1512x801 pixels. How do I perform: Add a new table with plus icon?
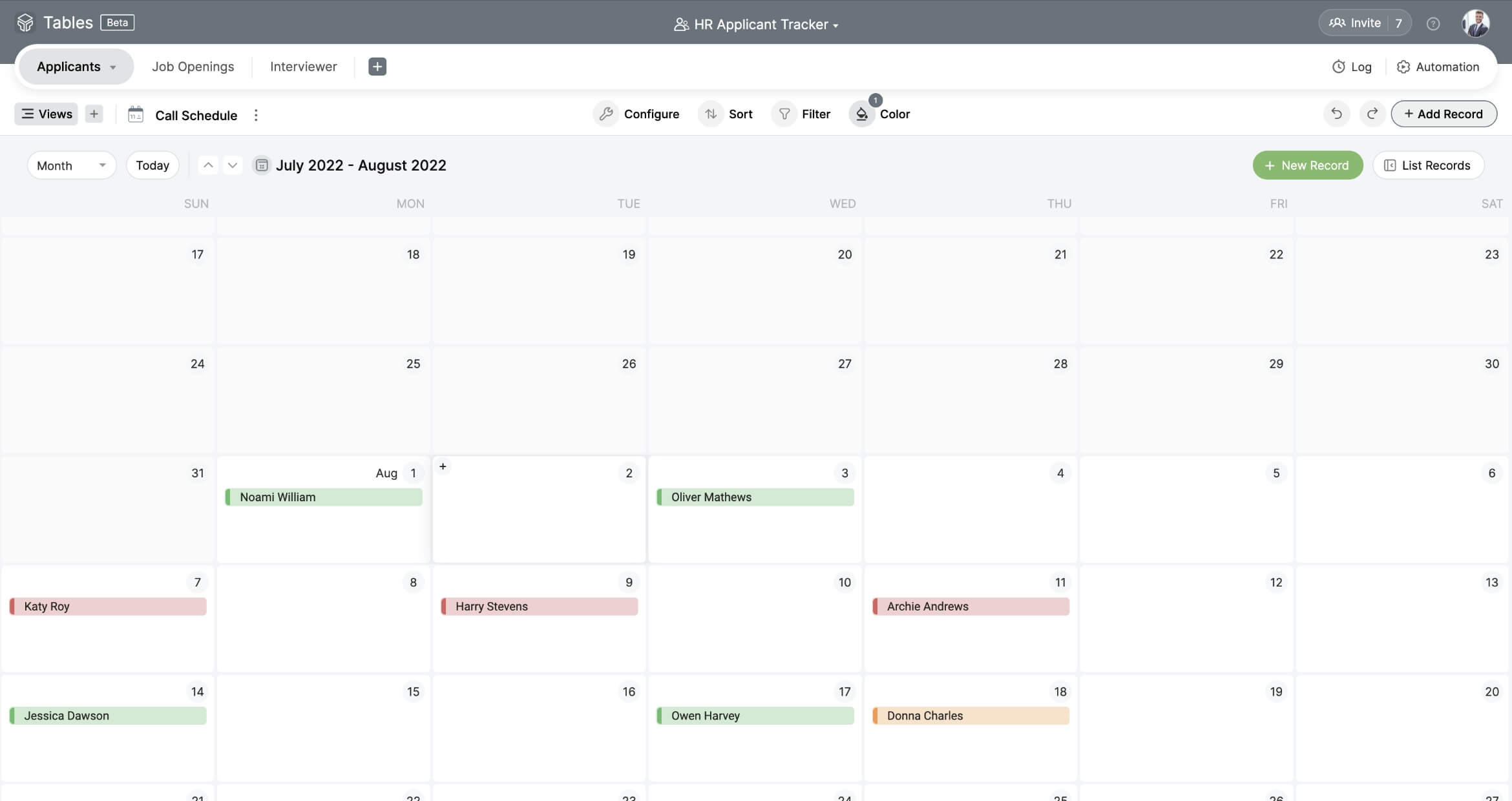377,67
